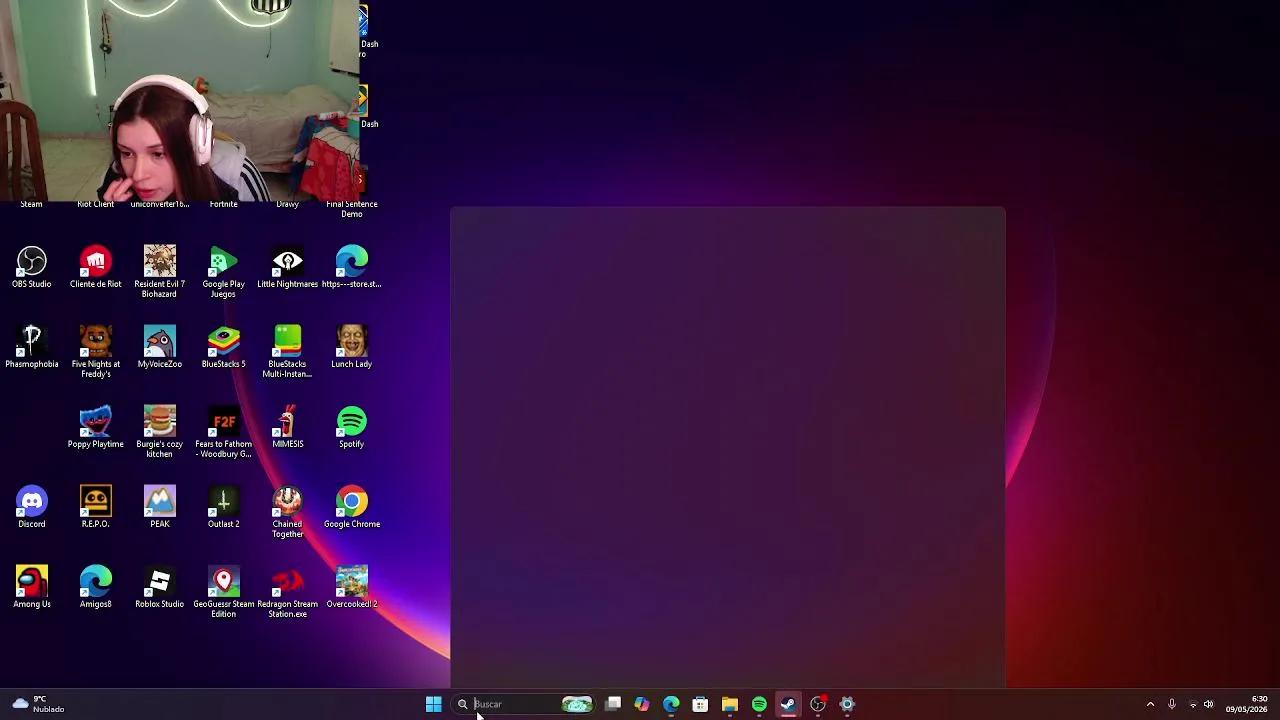Switch to Steam in the taskbar

tap(788, 704)
